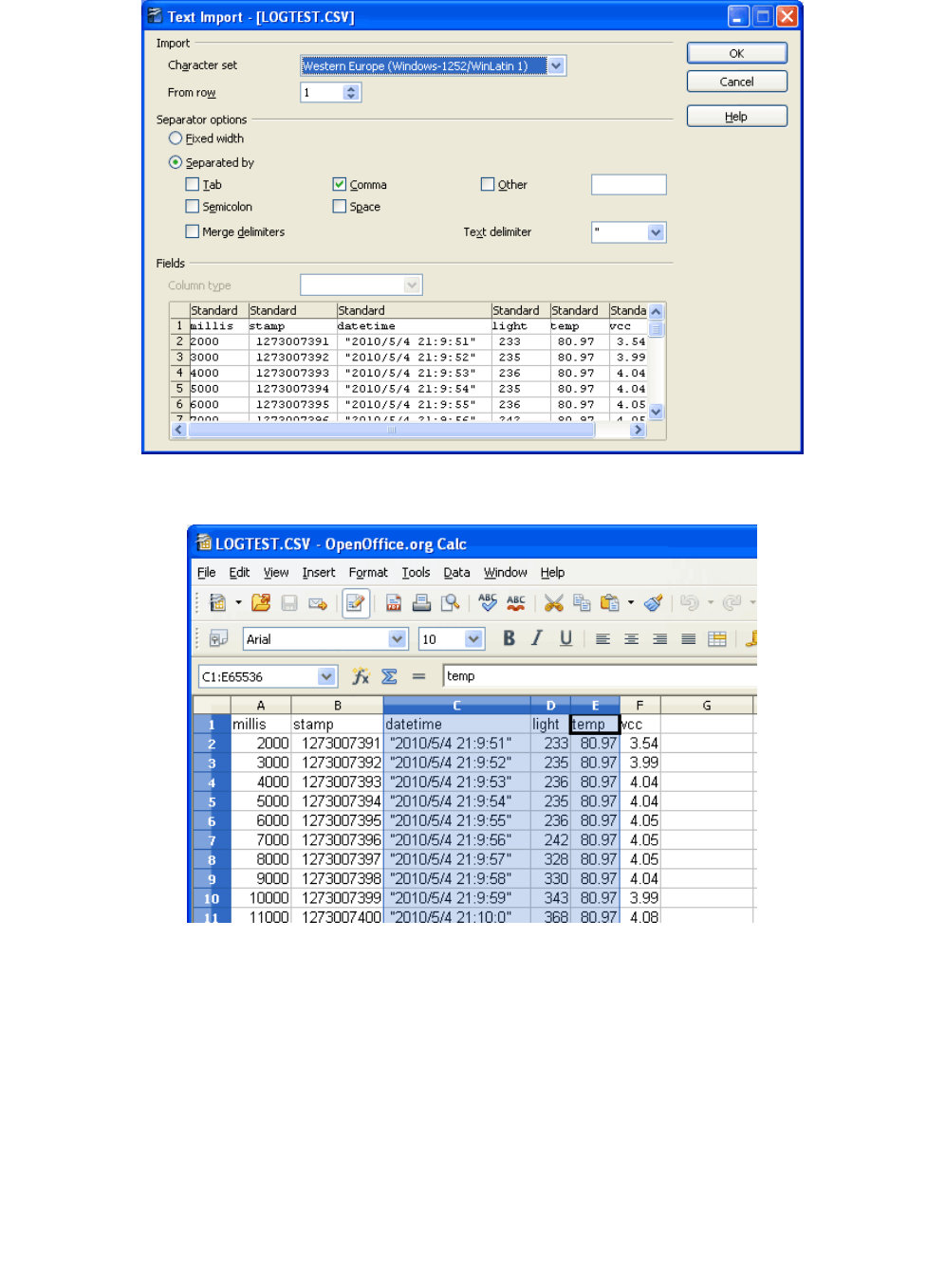The image size is (945, 1288).
Task: Open the Insert menu
Action: [319, 573]
